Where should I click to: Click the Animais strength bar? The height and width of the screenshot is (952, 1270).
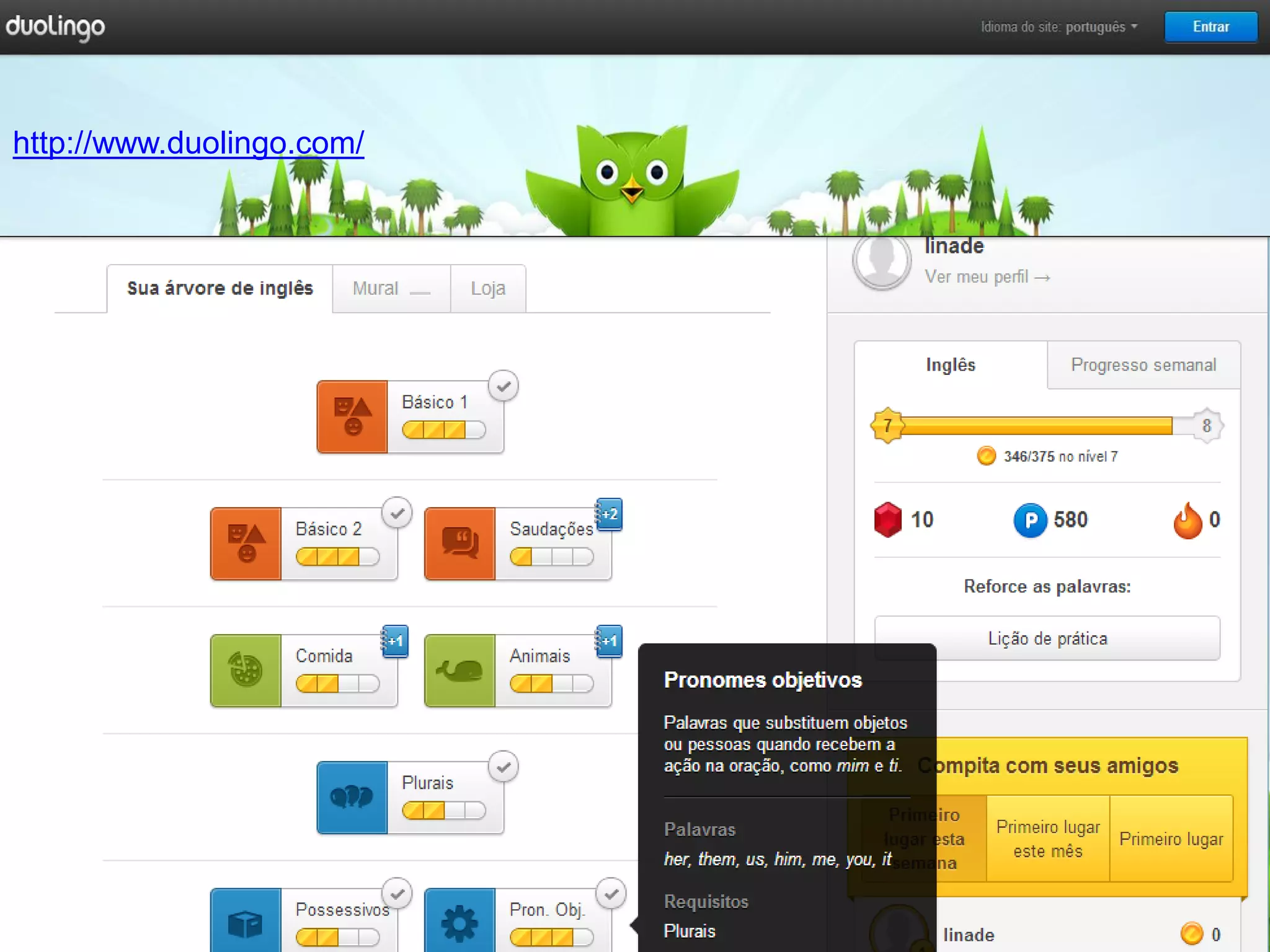[551, 684]
